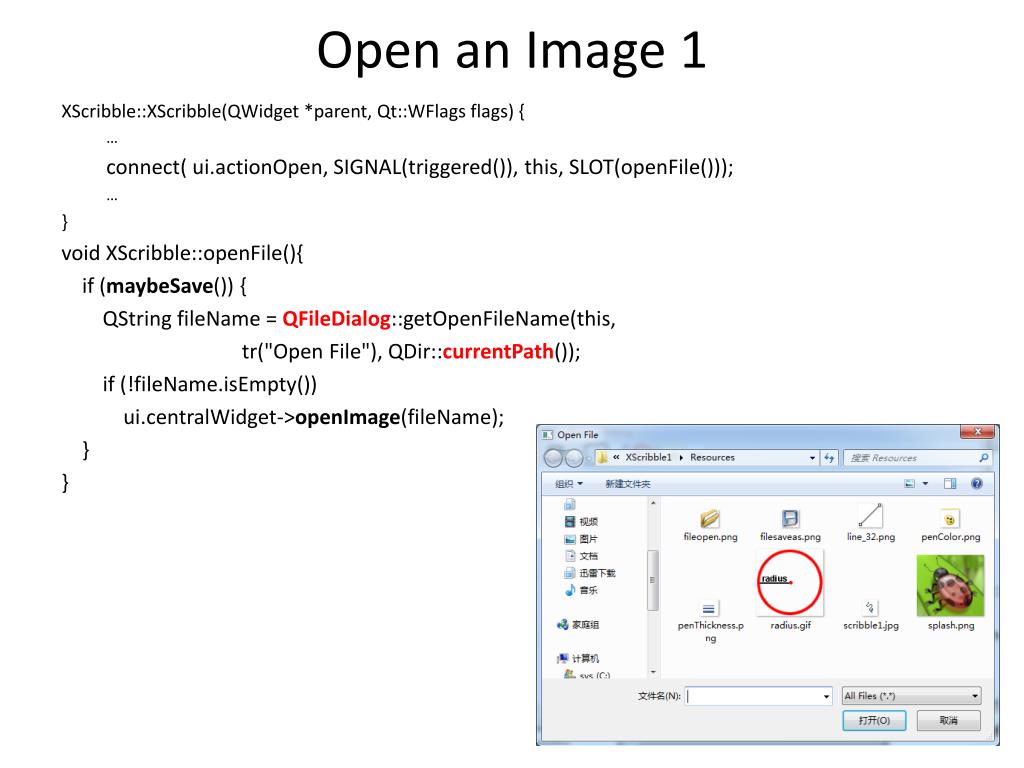Screen dimensions: 1024x768
Task: Toggle the preview pane icon
Action: (950, 484)
